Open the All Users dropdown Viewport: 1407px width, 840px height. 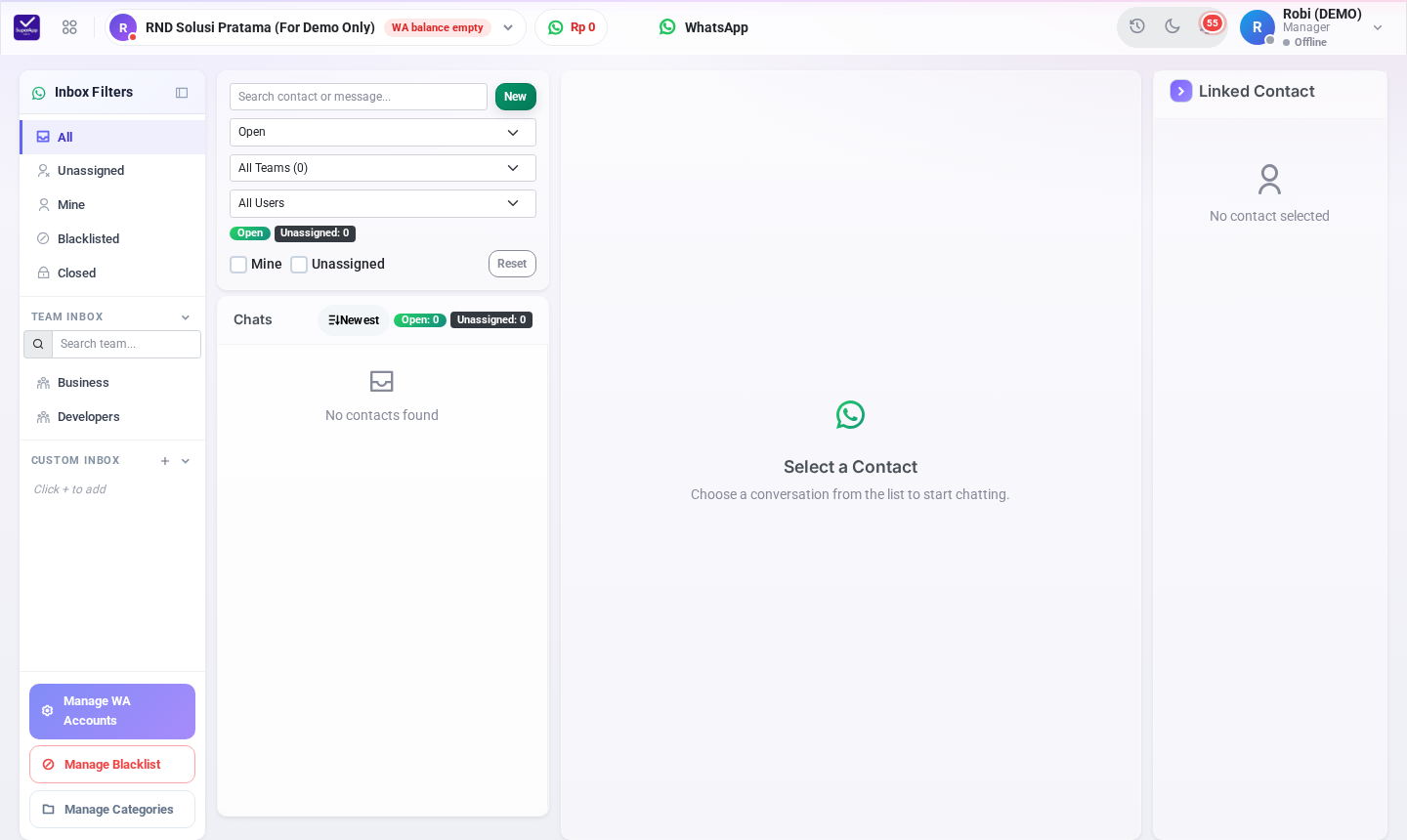383,203
